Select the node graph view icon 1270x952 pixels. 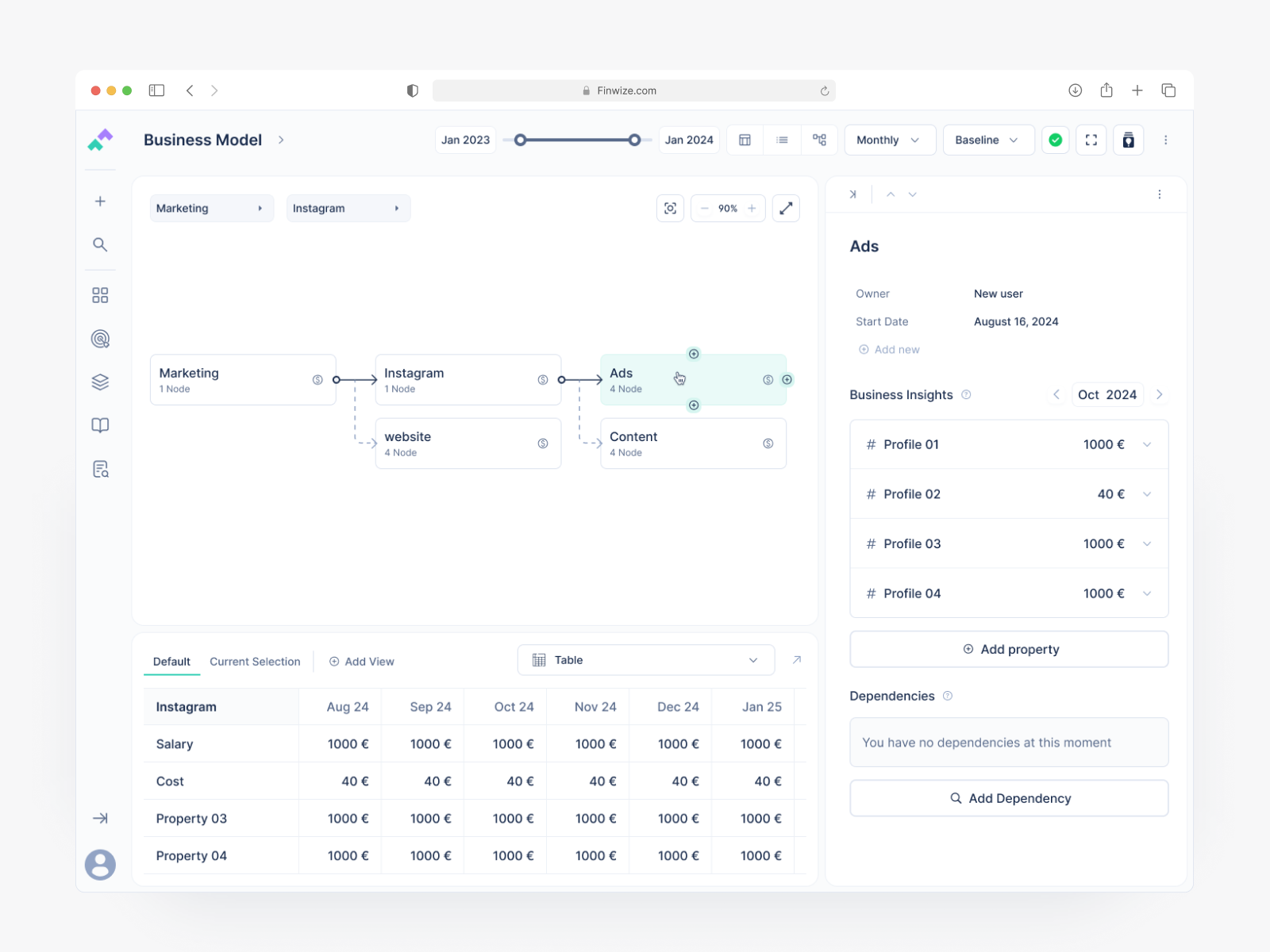(819, 140)
